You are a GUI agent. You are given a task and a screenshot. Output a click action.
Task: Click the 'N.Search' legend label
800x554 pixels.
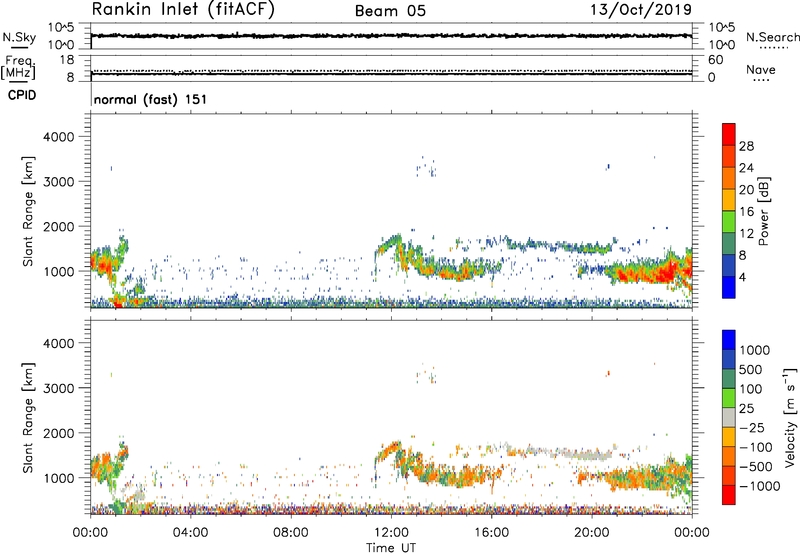[x=772, y=37]
